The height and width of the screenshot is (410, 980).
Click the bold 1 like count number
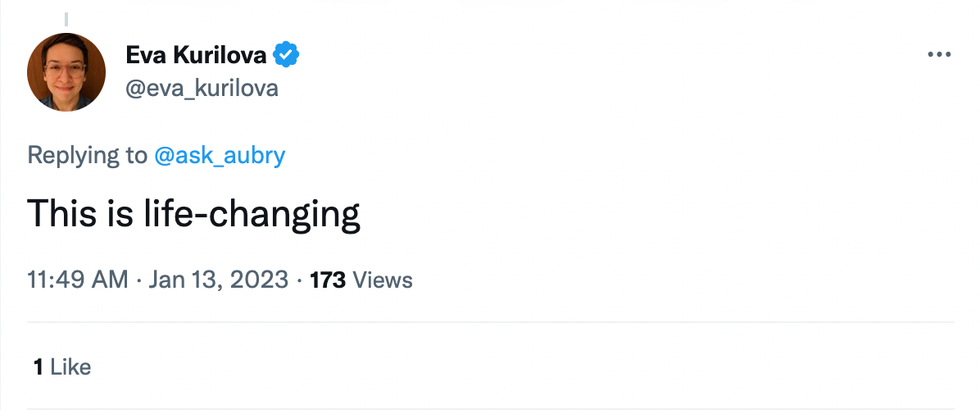tap(37, 367)
